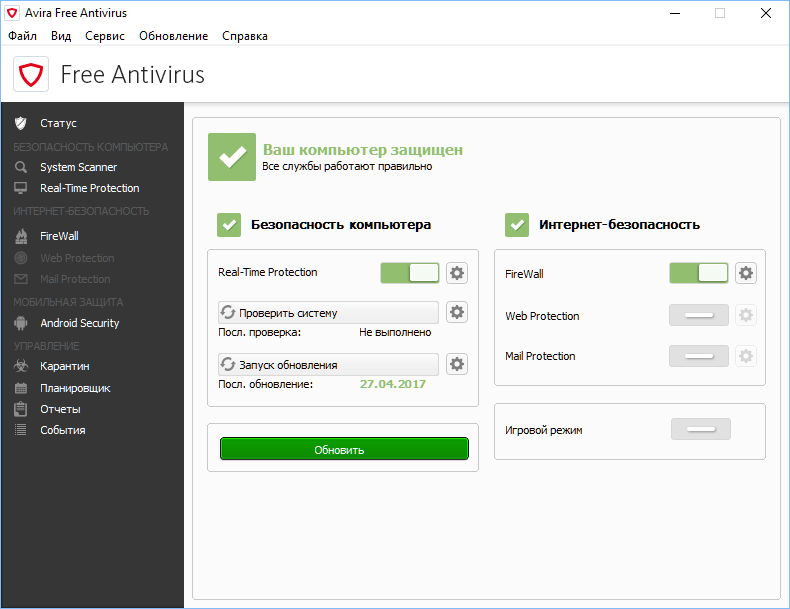The image size is (790, 609).
Task: Open FireWall settings gear icon
Action: point(746,273)
